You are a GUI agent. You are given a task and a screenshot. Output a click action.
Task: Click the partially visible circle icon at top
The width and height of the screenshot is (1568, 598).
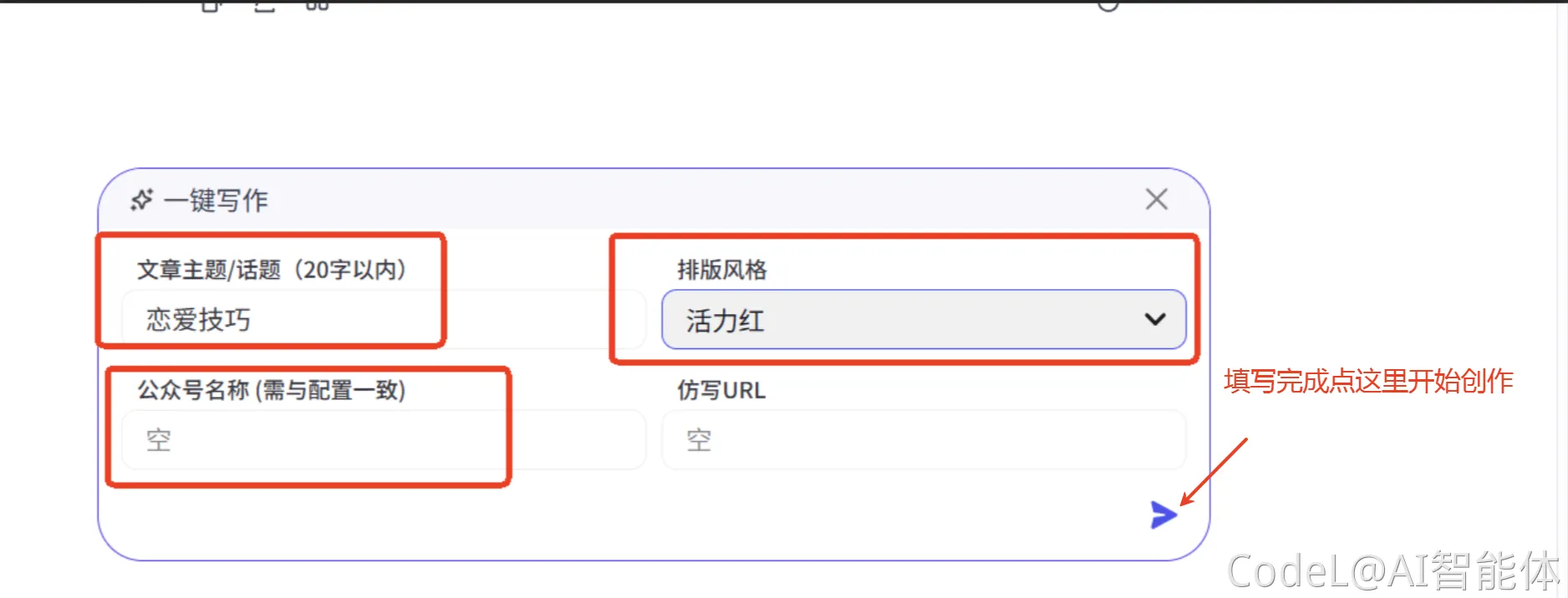click(x=1107, y=5)
